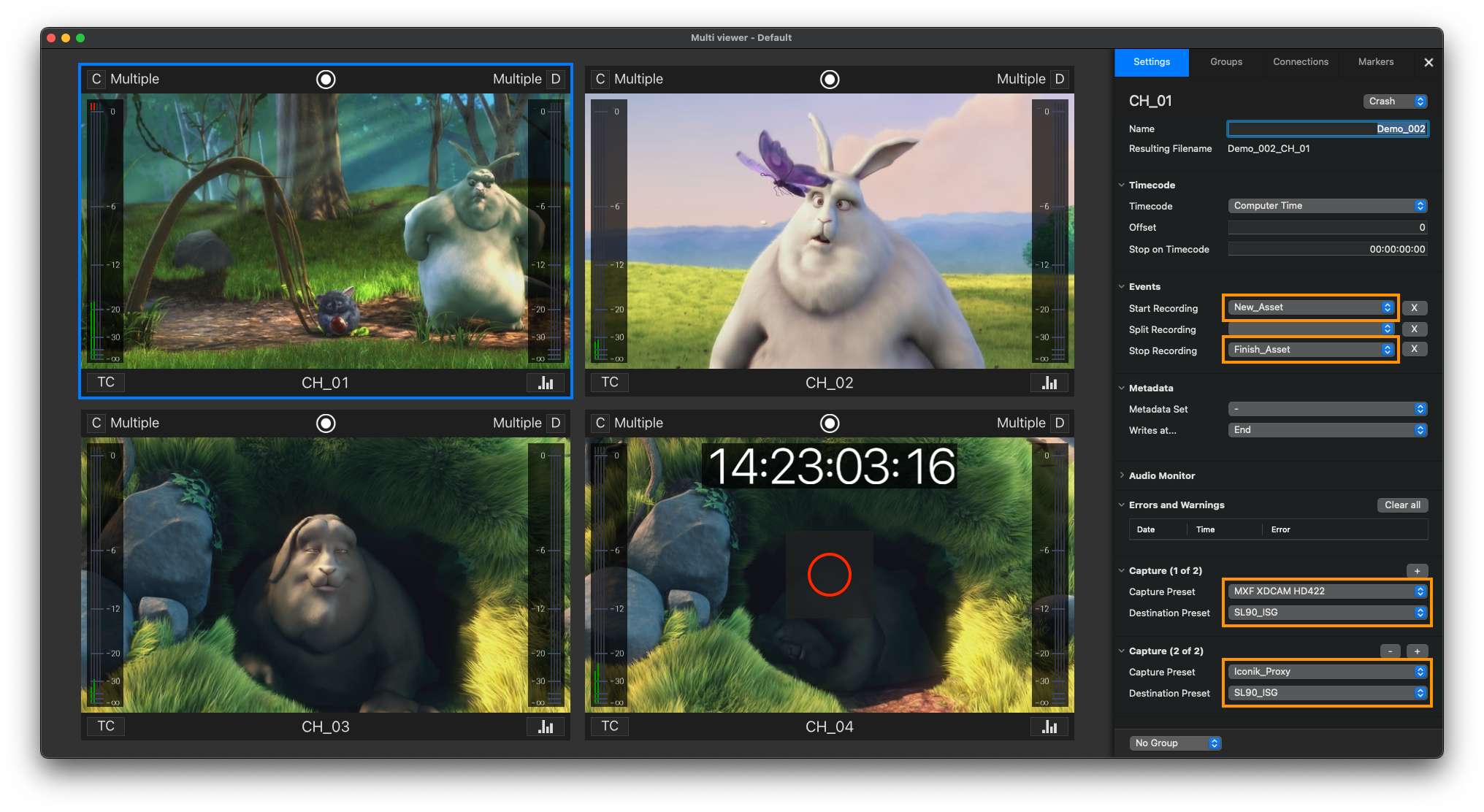Toggle TC display on CH_01
Screen dimensions: 1484x812
coord(106,382)
